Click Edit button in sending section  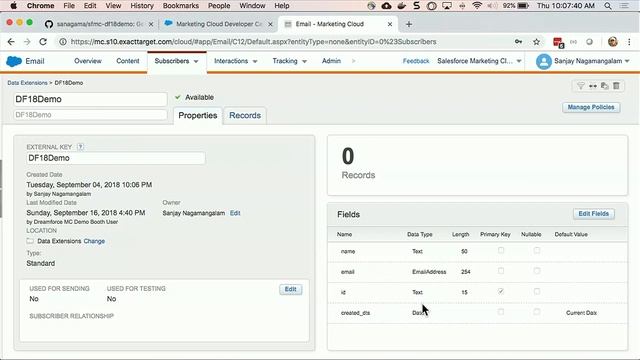click(x=291, y=289)
